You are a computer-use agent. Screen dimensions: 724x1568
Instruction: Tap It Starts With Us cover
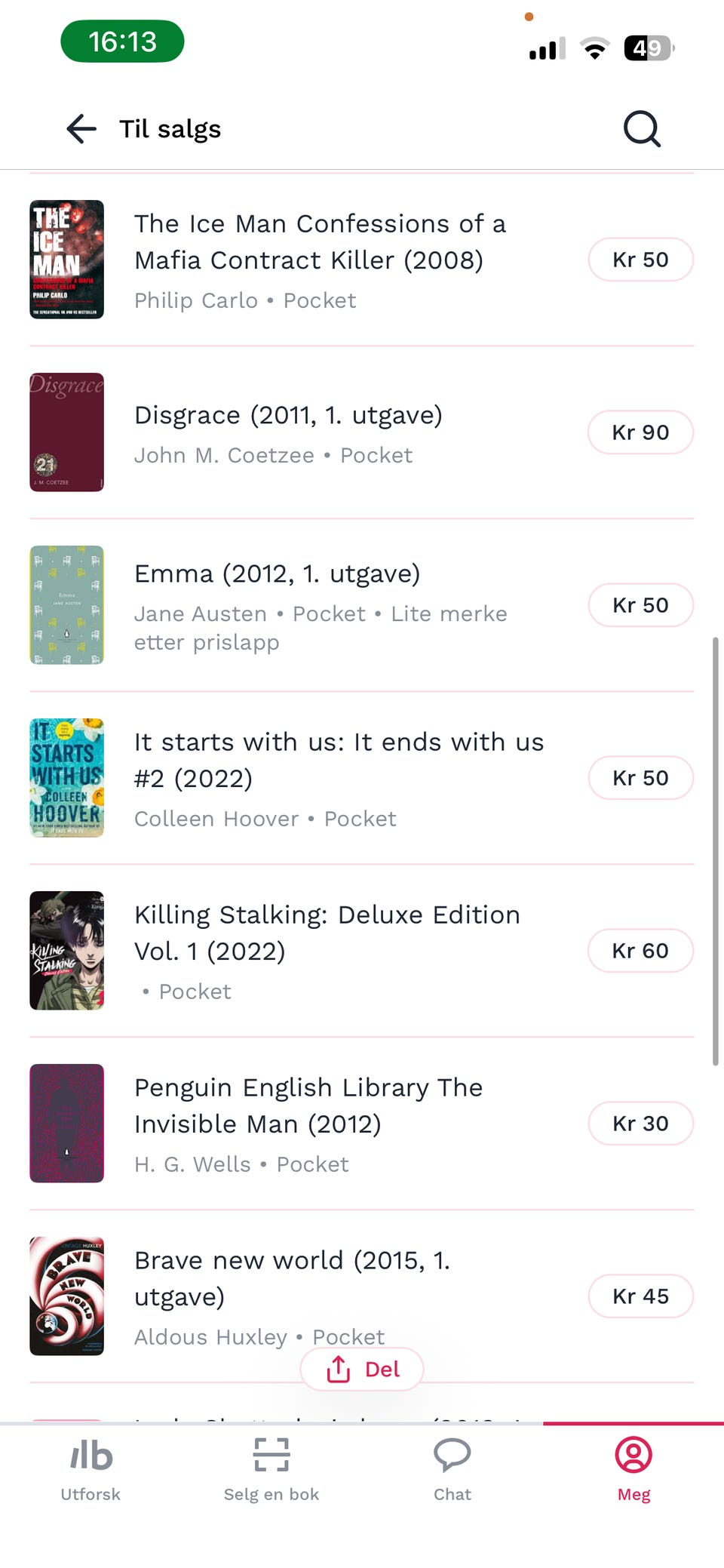[x=66, y=778]
